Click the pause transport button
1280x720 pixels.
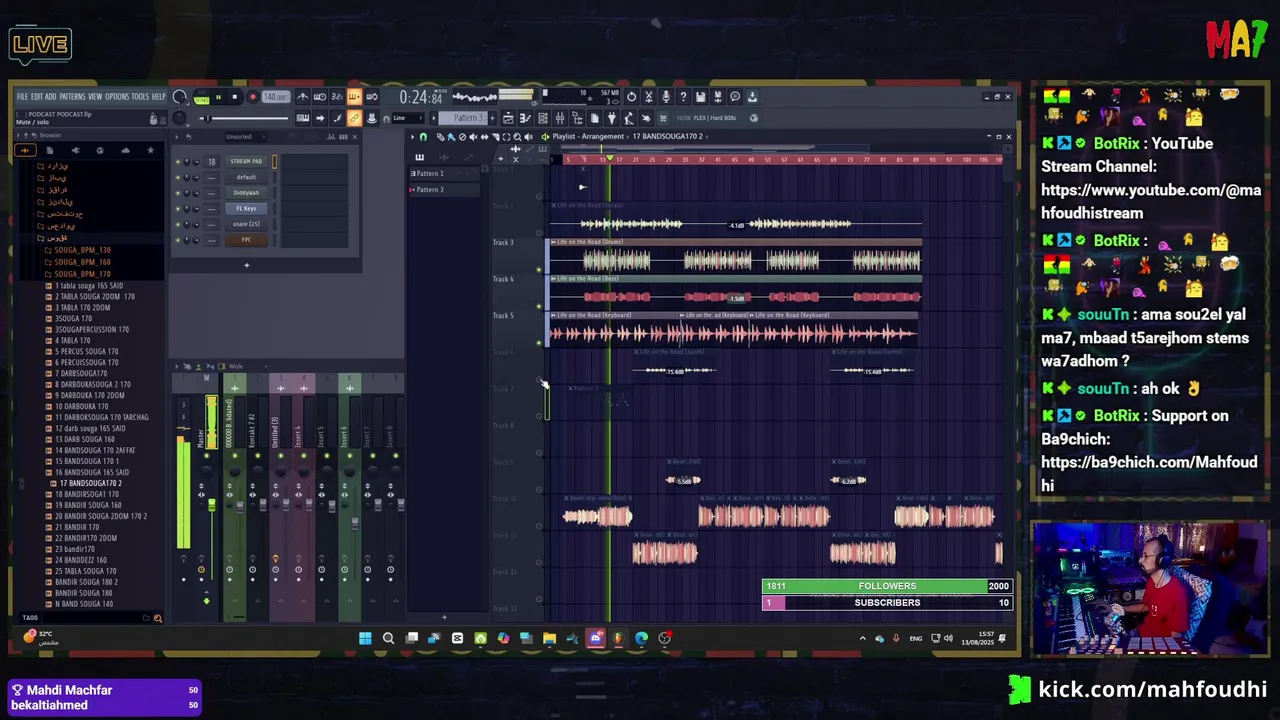[x=218, y=98]
